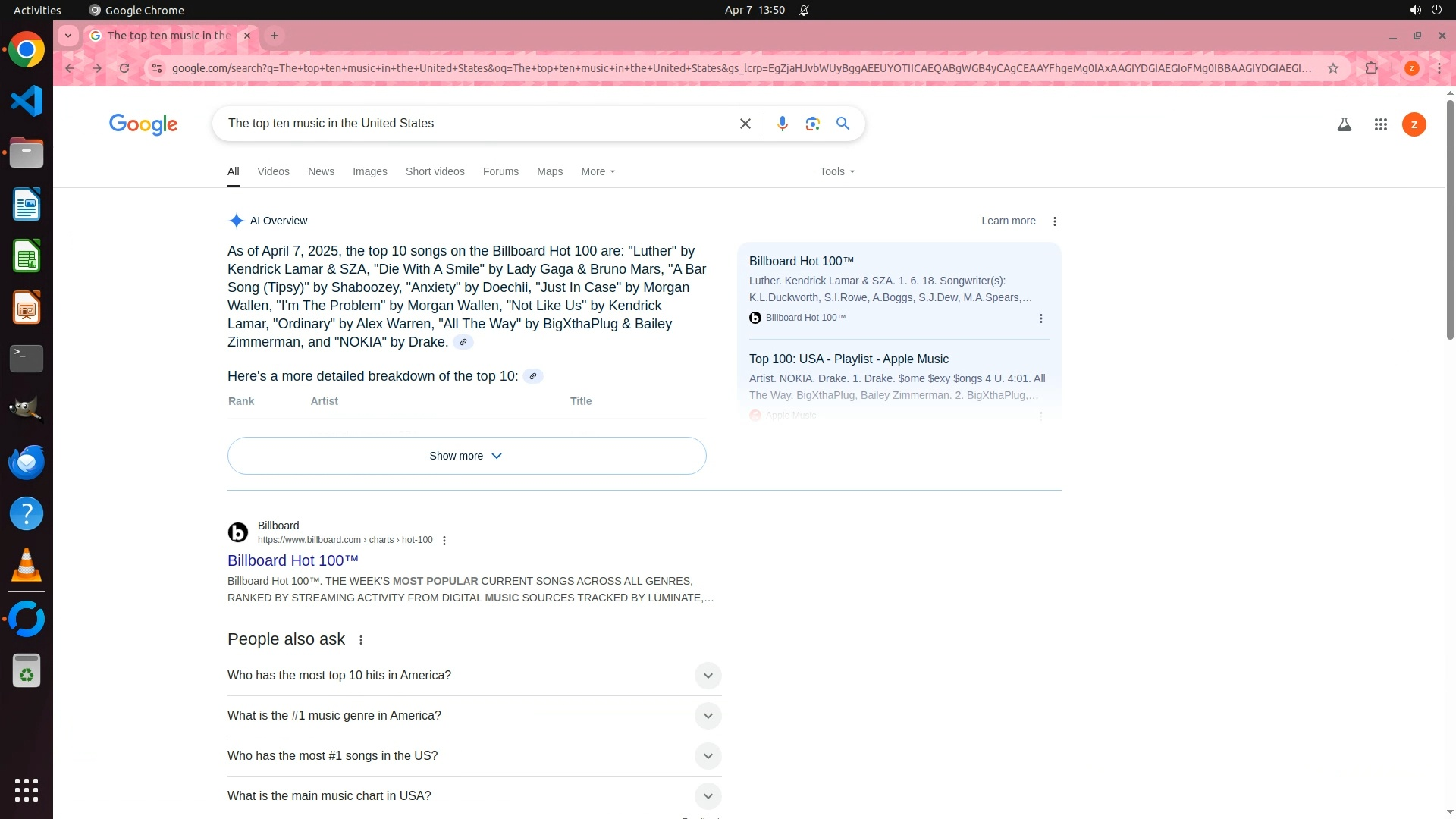Click the AI Overview source link chip
This screenshot has height=819, width=1456.
(463, 342)
